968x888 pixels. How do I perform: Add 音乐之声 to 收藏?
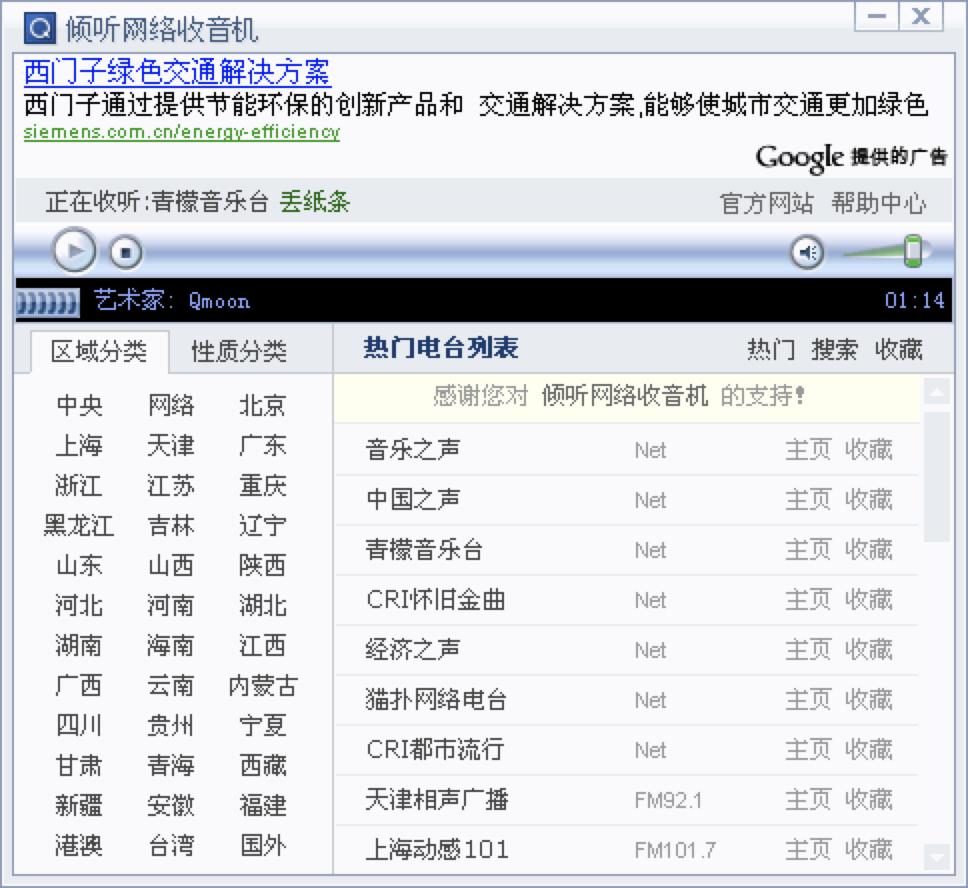click(869, 450)
